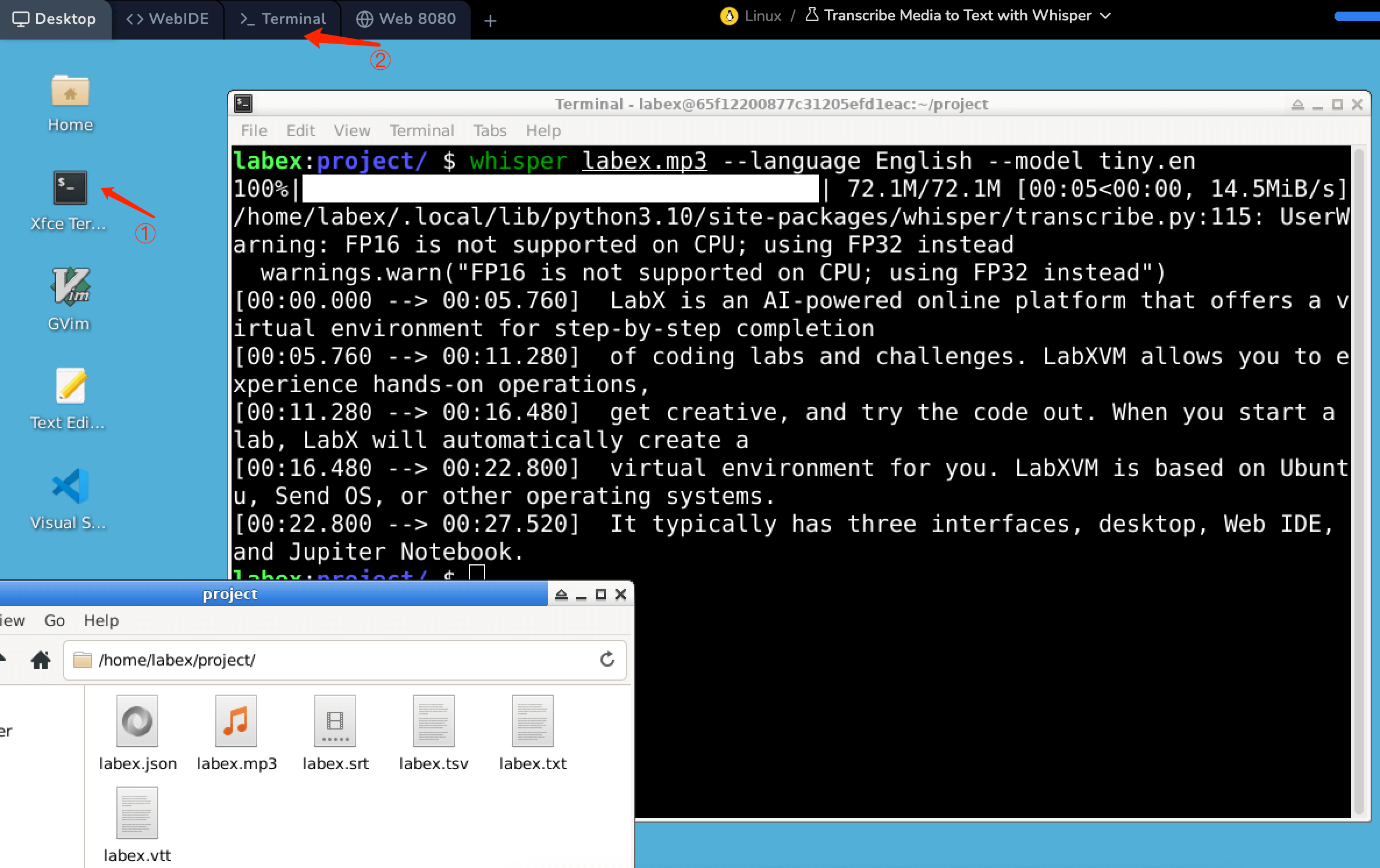Add a new tab with the plus button
The width and height of the screenshot is (1380, 868).
click(490, 21)
